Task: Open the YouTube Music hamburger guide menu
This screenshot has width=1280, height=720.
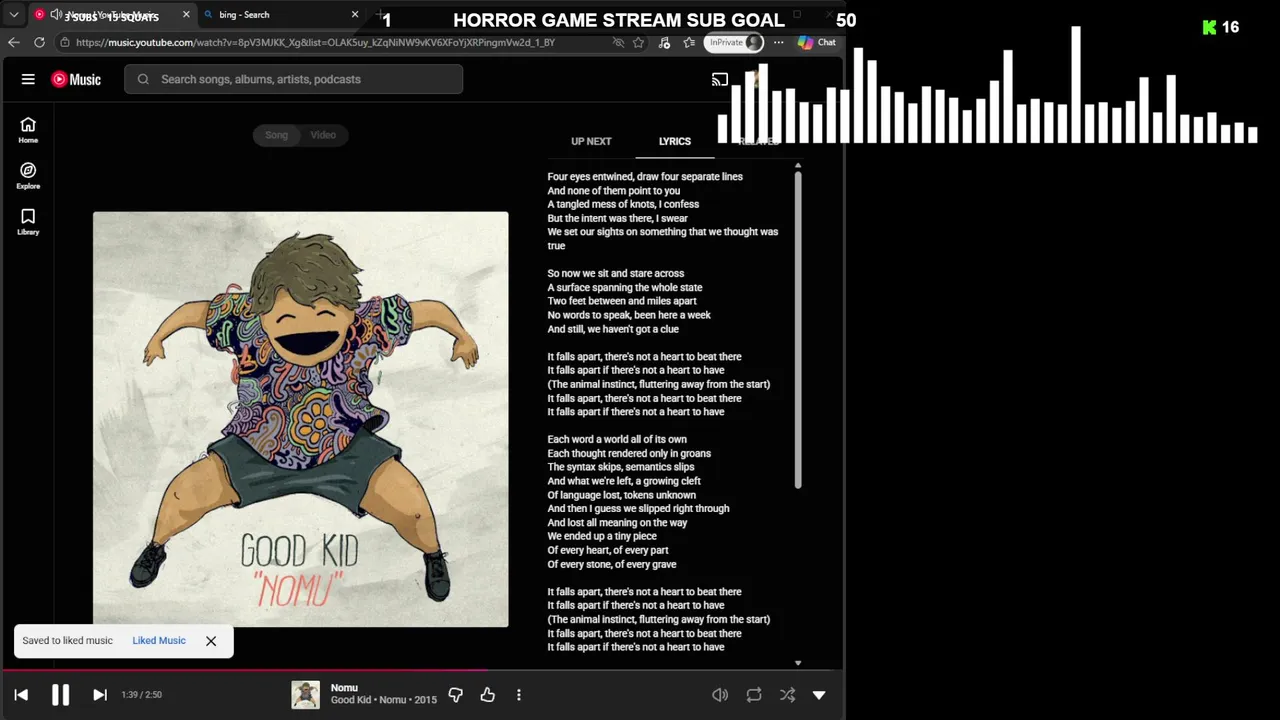Action: coord(28,79)
